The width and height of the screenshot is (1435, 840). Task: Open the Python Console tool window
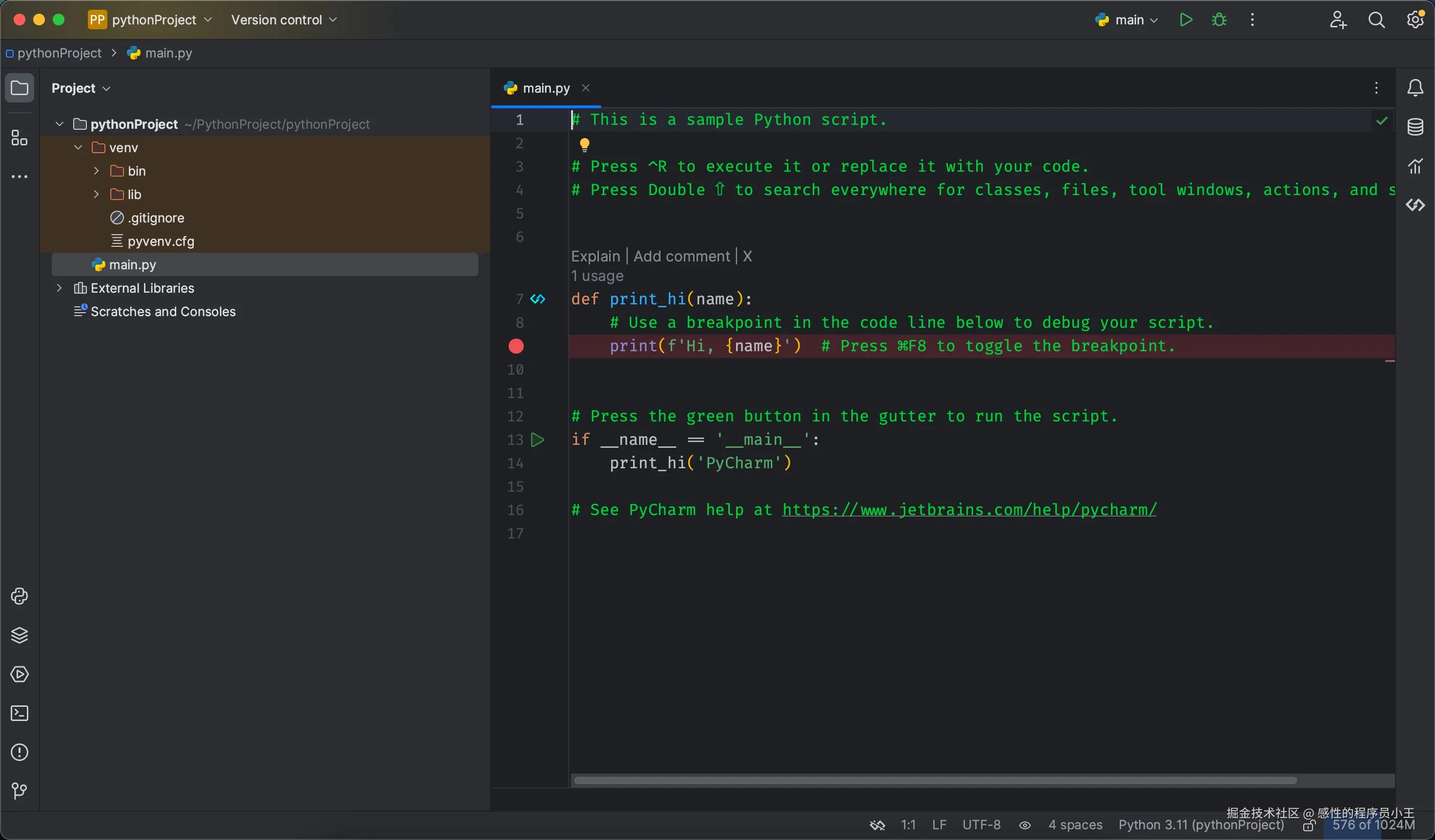20,596
